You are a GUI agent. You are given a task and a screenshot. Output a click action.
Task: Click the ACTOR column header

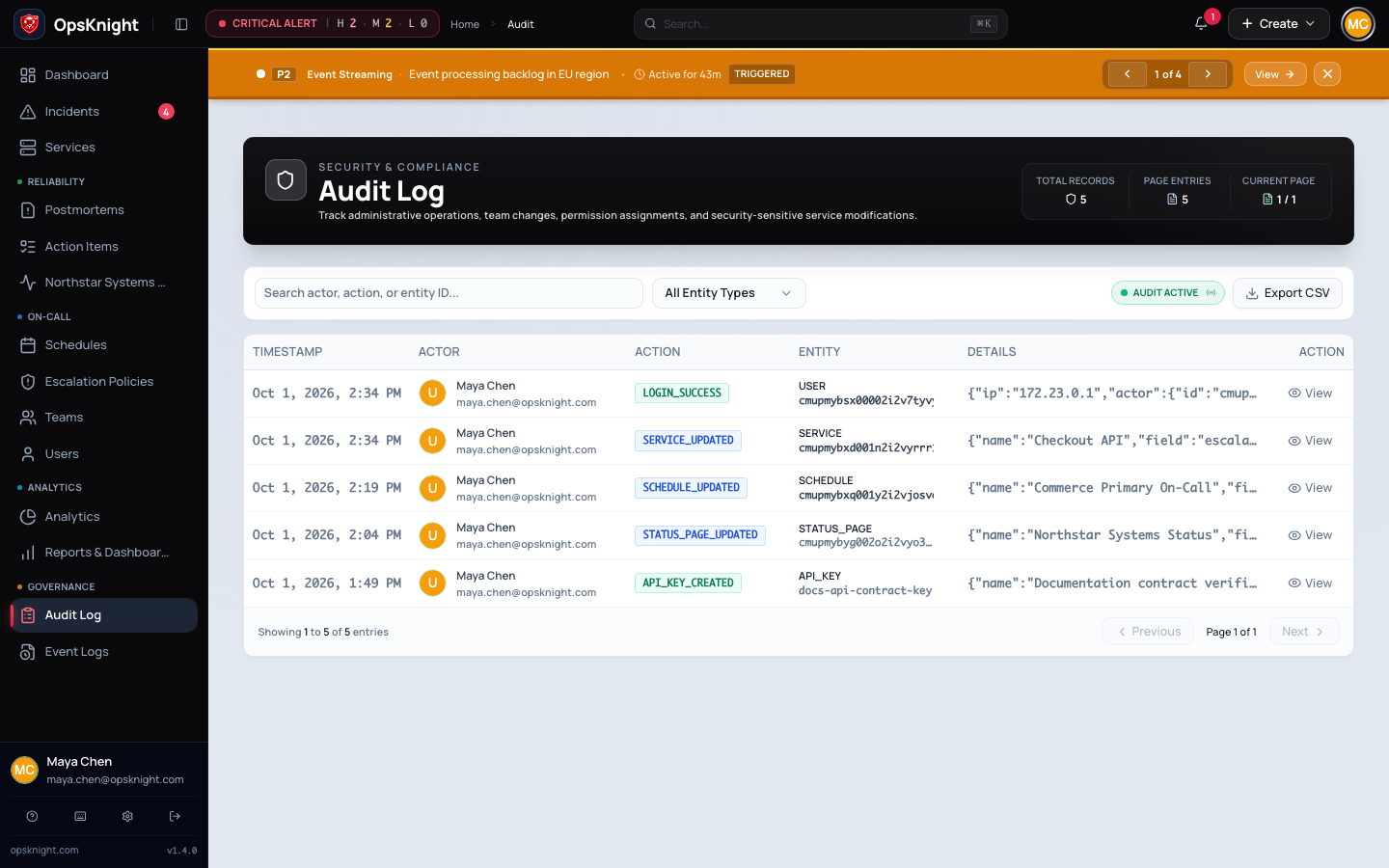click(439, 352)
